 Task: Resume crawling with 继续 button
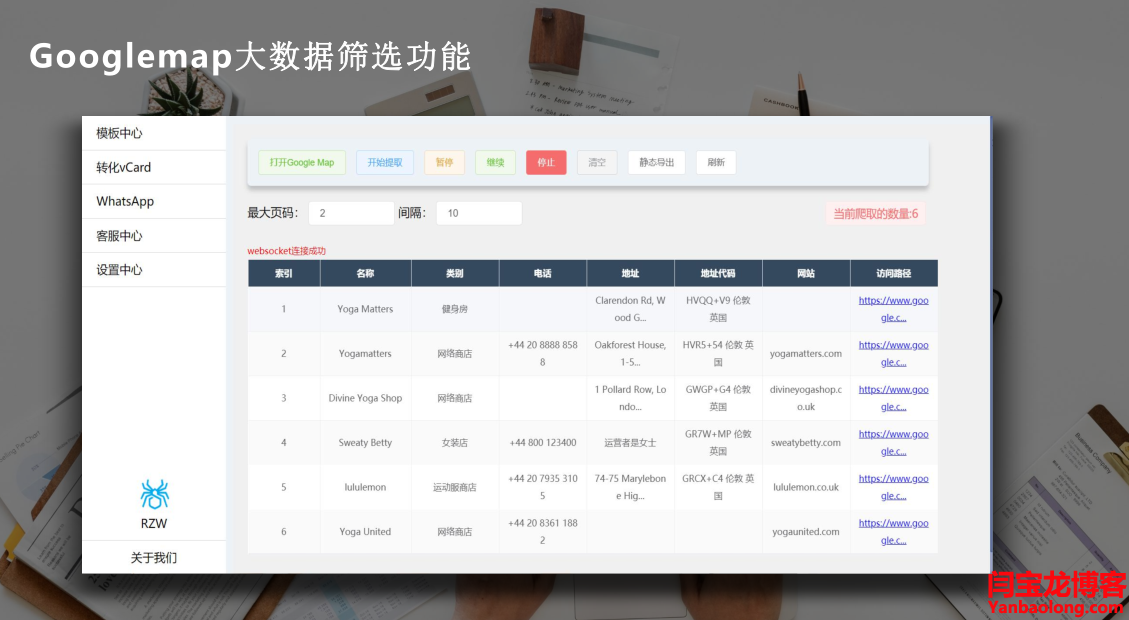pyautogui.click(x=495, y=162)
